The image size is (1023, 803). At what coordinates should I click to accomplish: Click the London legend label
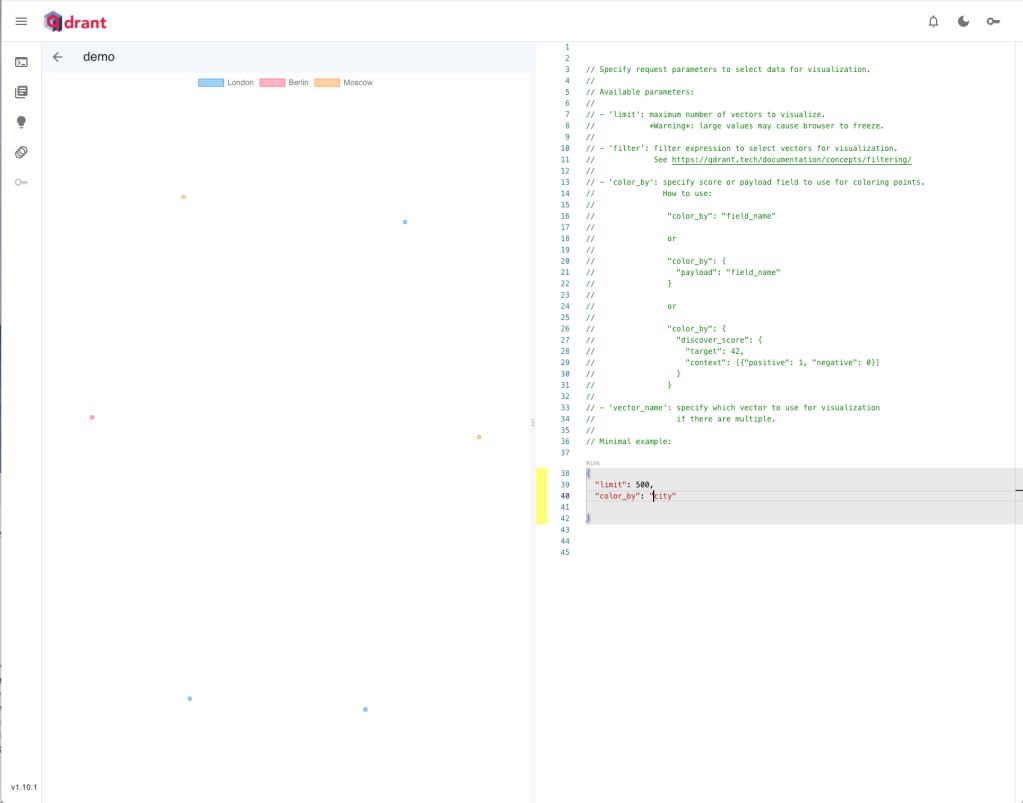pyautogui.click(x=240, y=83)
